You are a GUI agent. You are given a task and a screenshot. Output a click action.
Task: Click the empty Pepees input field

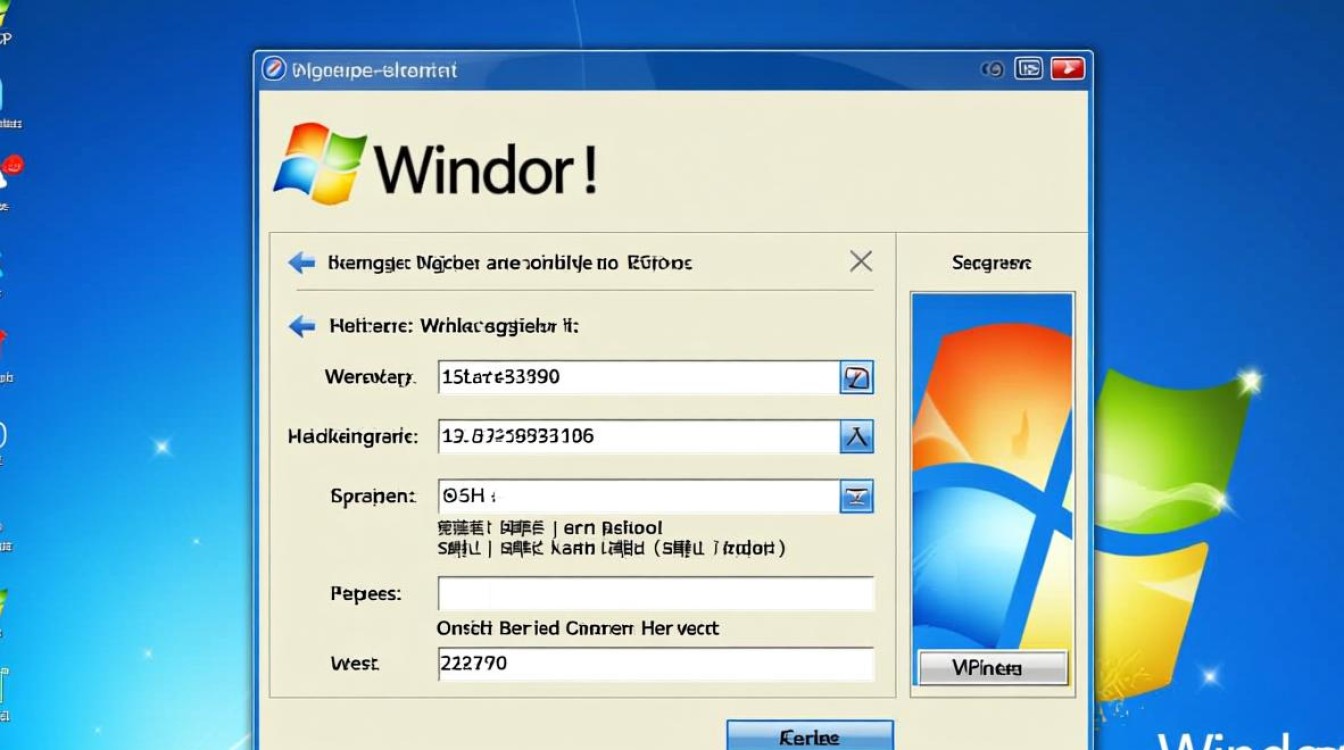coord(655,594)
